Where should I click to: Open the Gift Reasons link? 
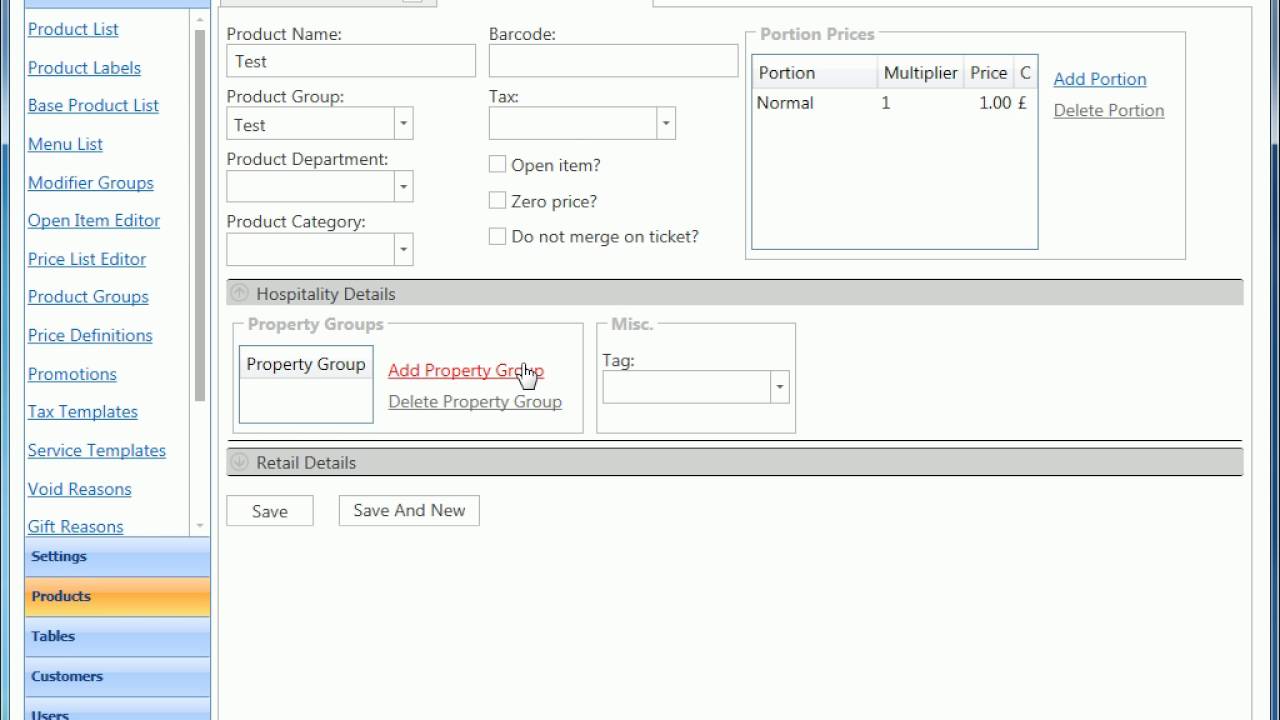coord(76,527)
